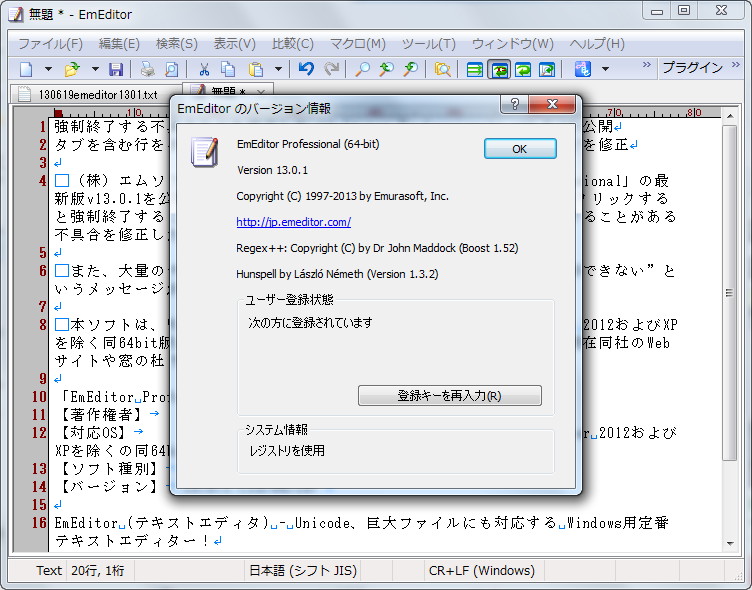Select Wrap by Window icon
752x590 pixels.
(x=523, y=70)
